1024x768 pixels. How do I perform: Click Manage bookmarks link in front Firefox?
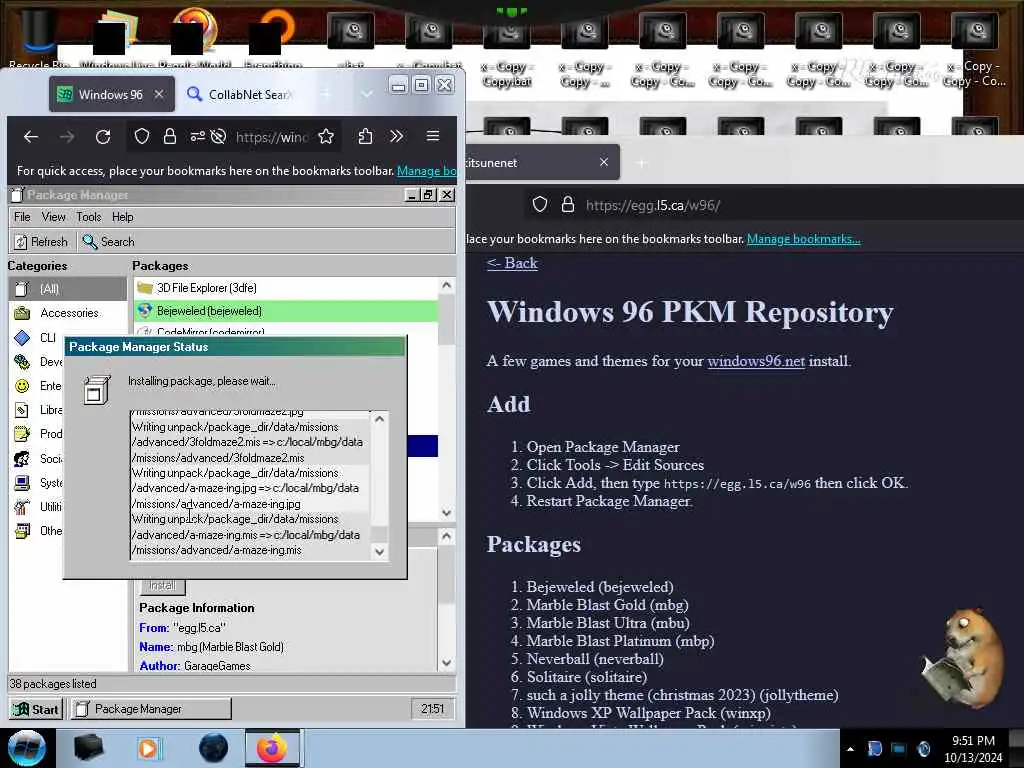point(426,171)
